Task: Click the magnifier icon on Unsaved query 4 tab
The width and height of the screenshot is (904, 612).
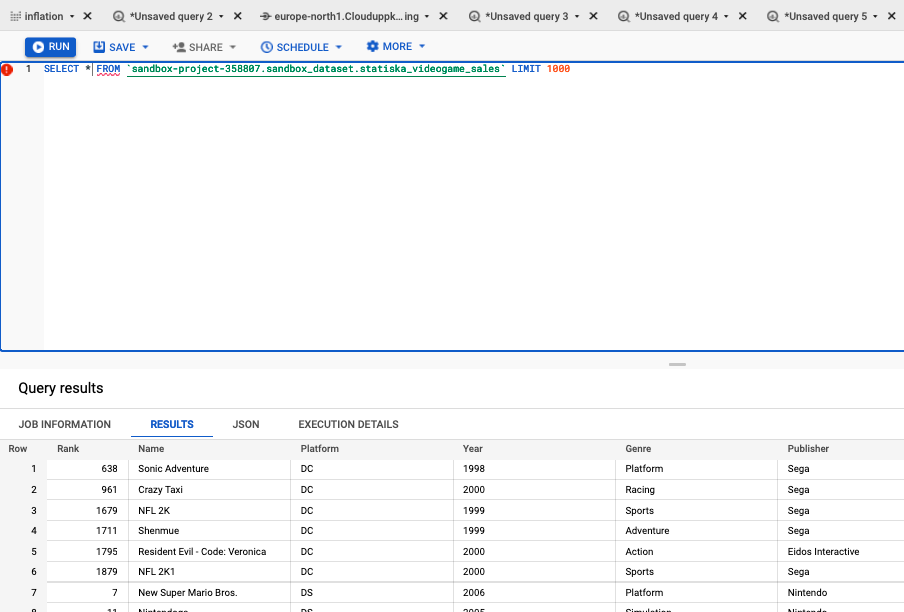Action: tap(622, 16)
